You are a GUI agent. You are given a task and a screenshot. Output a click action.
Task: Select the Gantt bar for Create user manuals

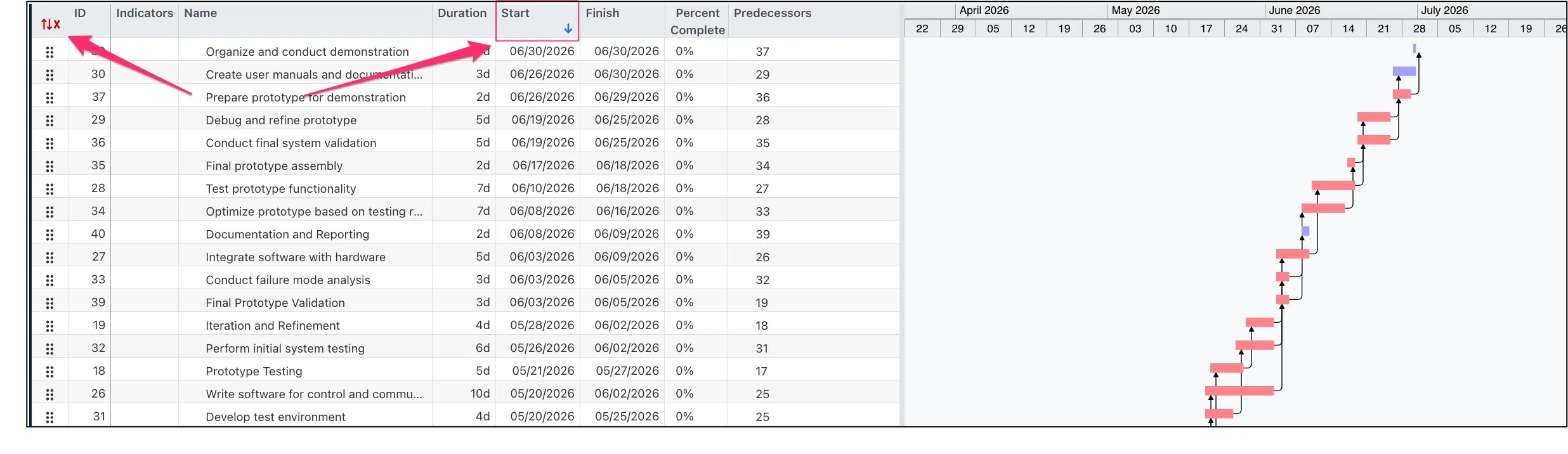(1404, 72)
